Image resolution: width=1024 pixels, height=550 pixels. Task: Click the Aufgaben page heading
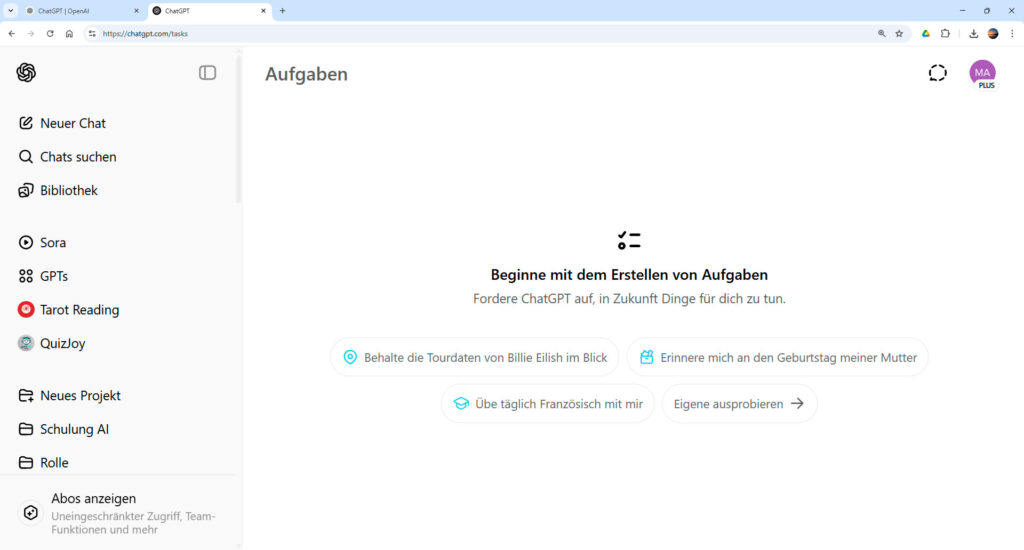306,74
